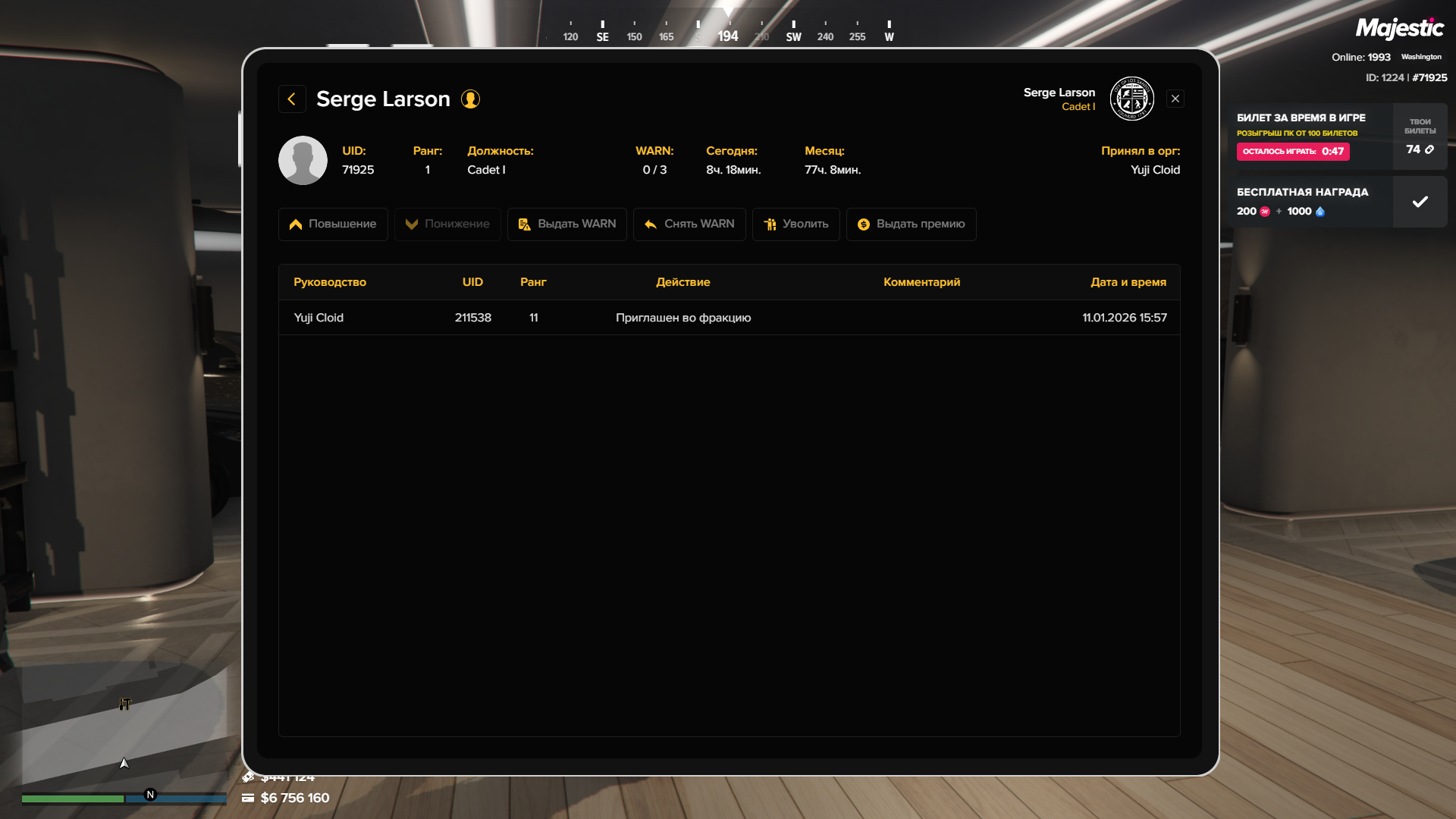Click the compass heading 194

tap(728, 36)
